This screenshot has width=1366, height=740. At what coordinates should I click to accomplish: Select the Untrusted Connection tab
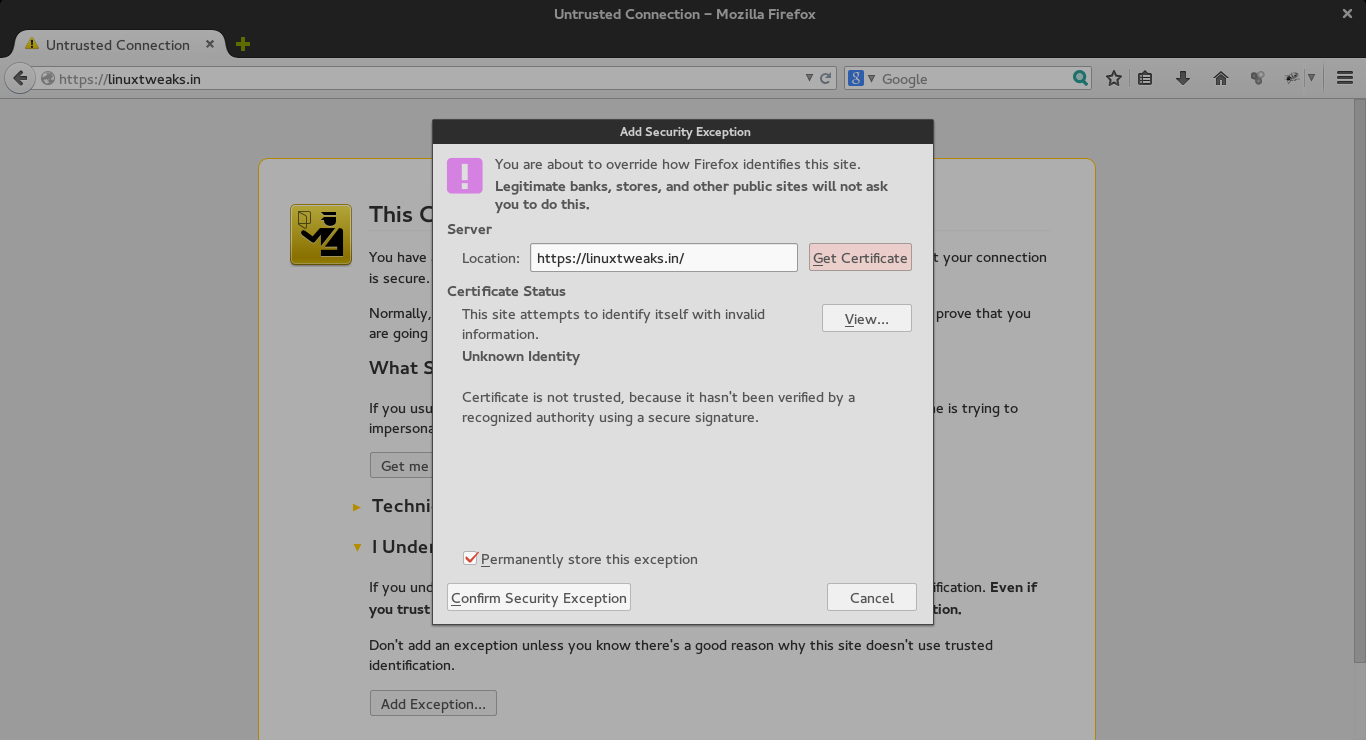[x=118, y=45]
